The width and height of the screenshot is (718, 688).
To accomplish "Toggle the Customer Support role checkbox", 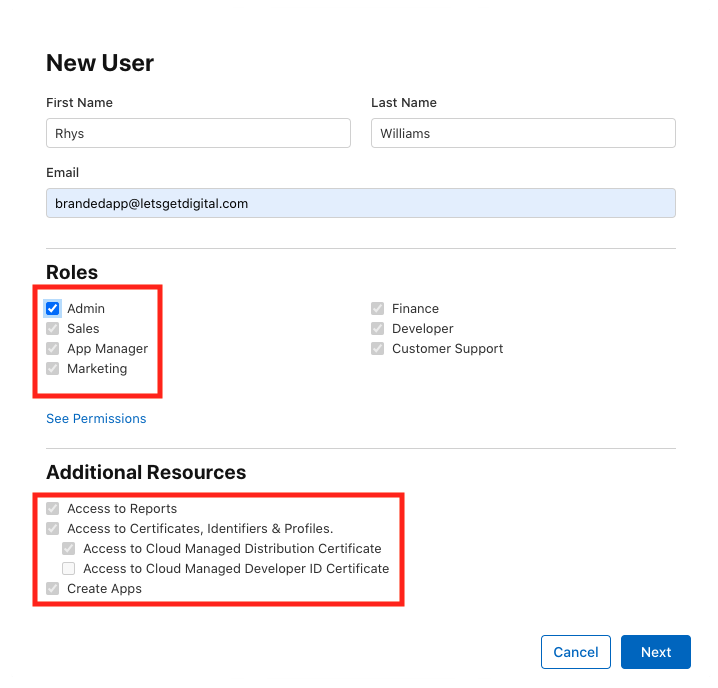I will coord(378,349).
